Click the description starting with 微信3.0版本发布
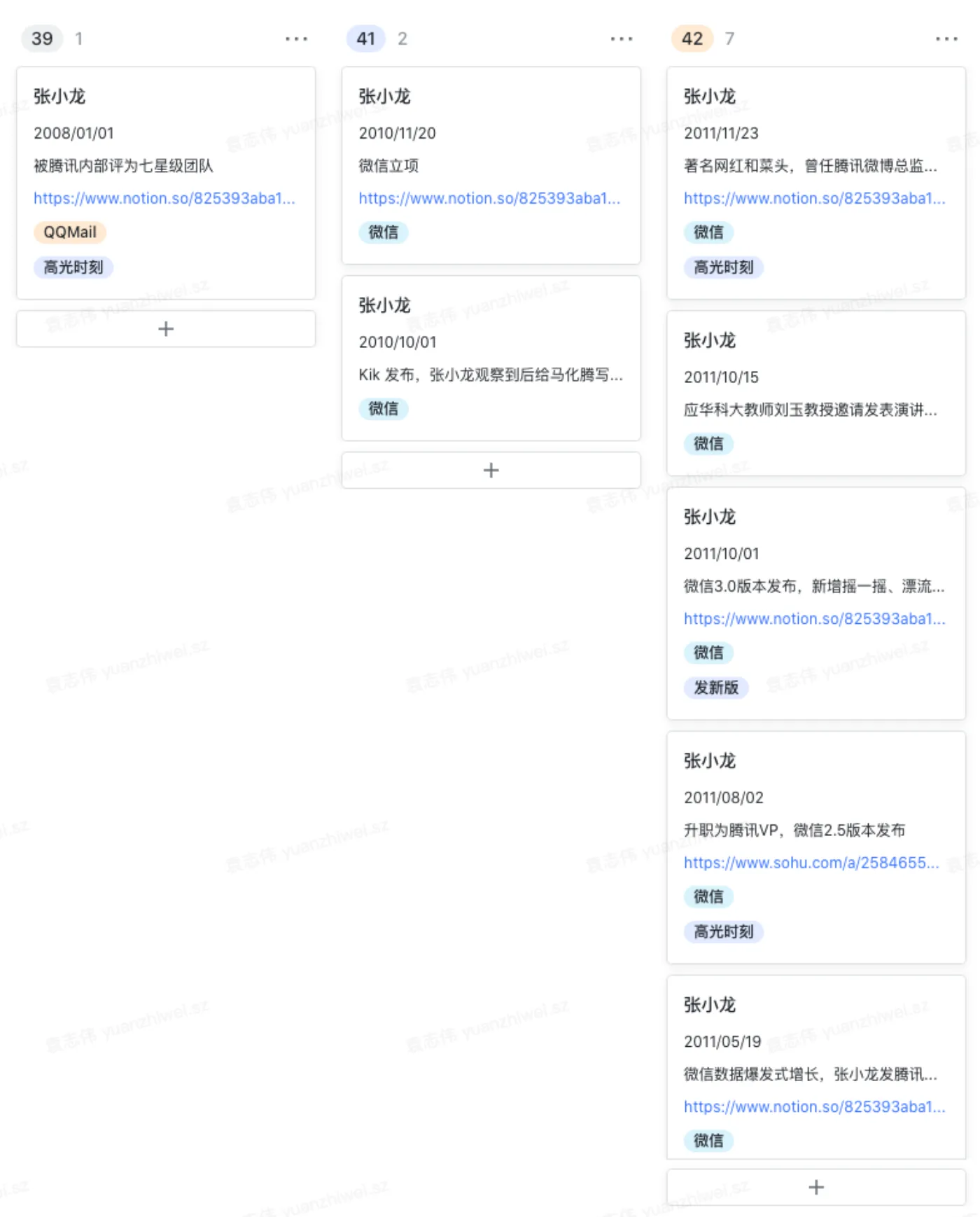This screenshot has height=1217, width=980. click(x=814, y=587)
